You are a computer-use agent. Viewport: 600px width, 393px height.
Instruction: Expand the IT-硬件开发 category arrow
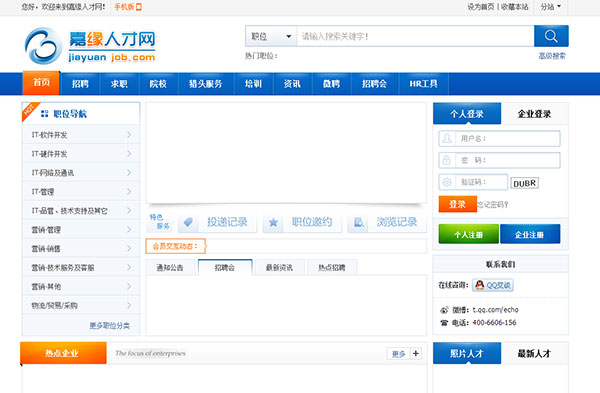pos(129,154)
